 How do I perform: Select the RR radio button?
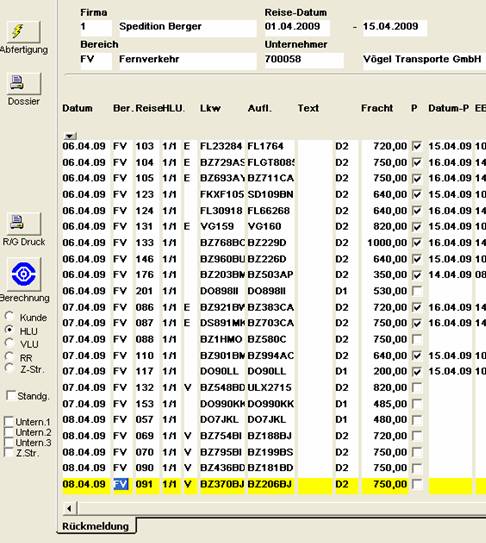(10, 356)
